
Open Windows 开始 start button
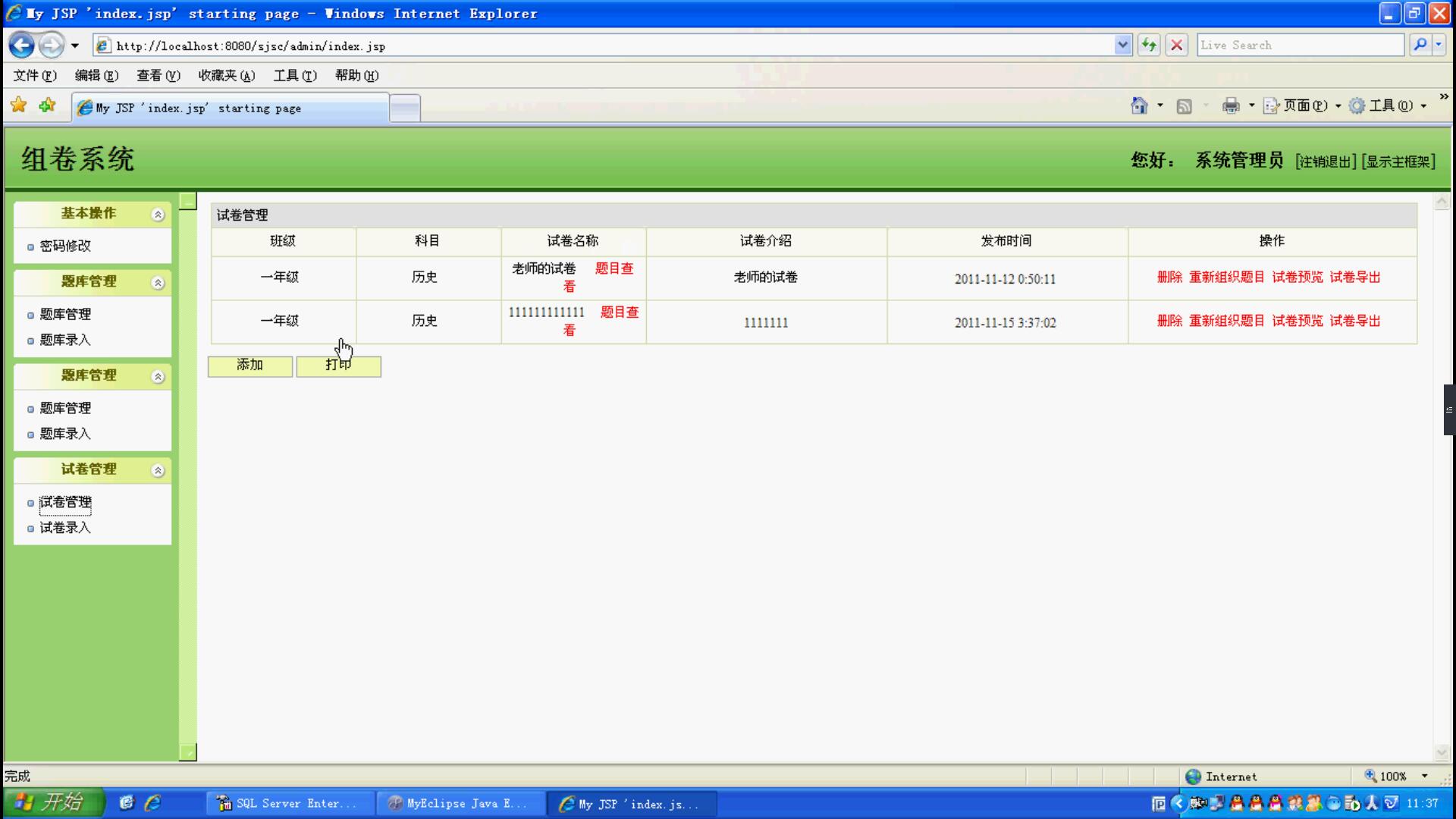point(54,802)
